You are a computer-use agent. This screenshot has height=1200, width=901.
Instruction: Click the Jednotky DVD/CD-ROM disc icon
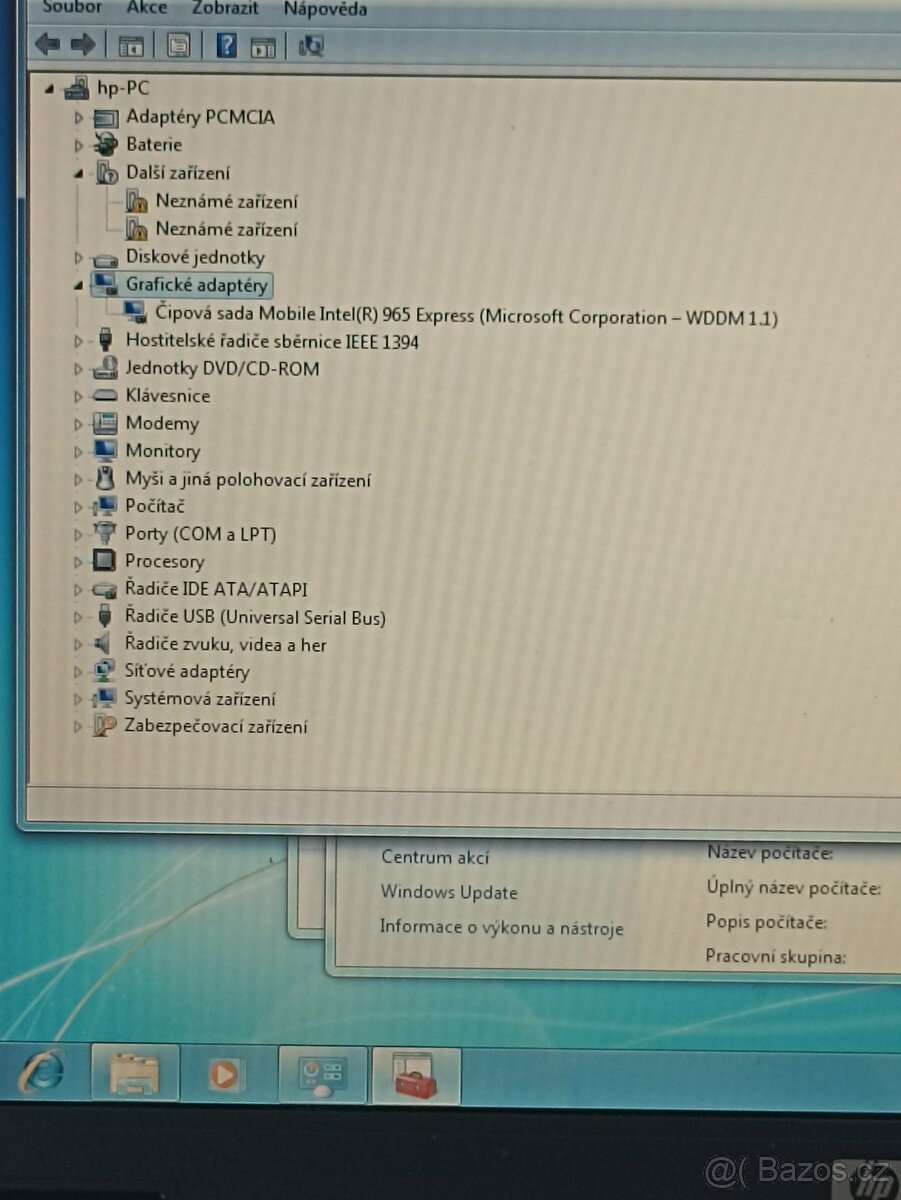coord(105,368)
